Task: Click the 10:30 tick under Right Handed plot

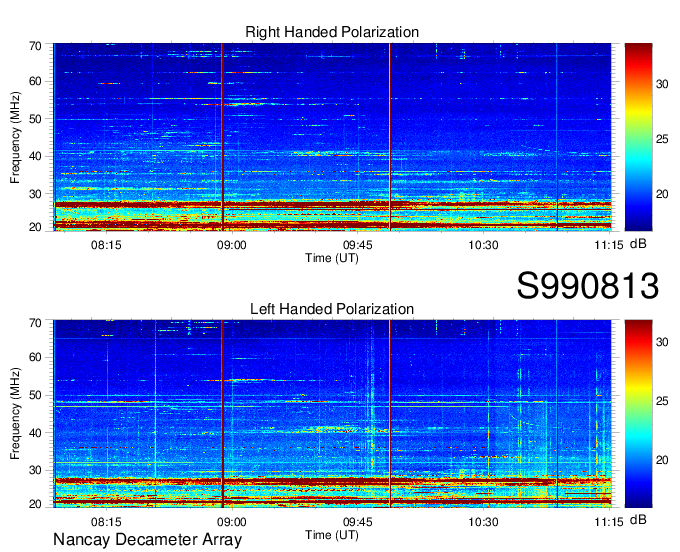Action: coord(483,245)
